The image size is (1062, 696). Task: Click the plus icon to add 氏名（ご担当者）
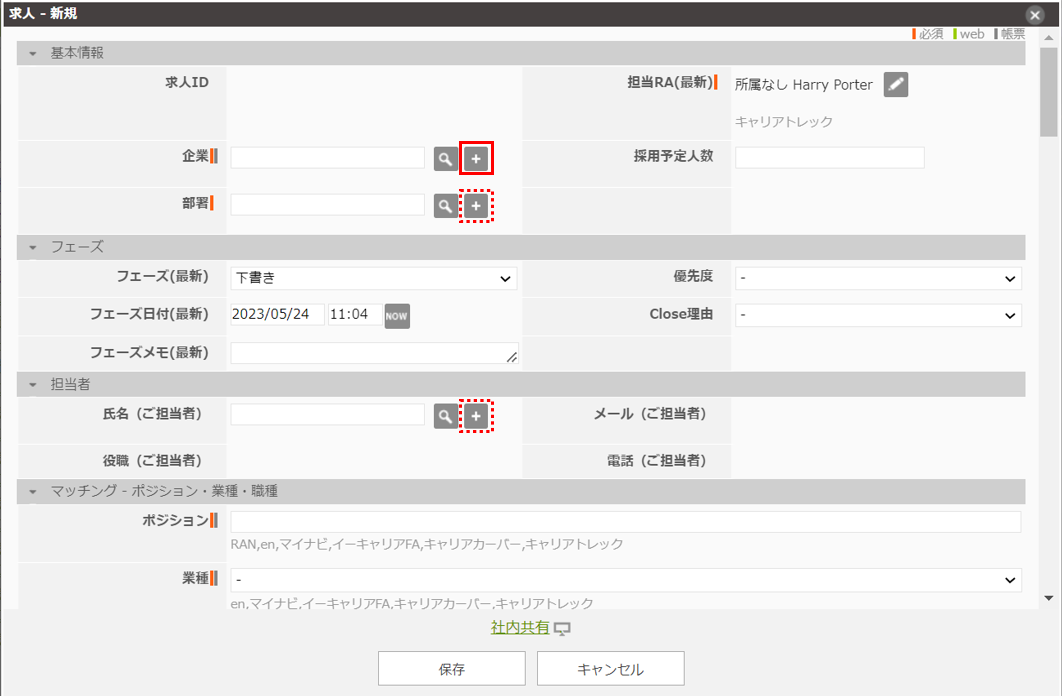point(476,416)
